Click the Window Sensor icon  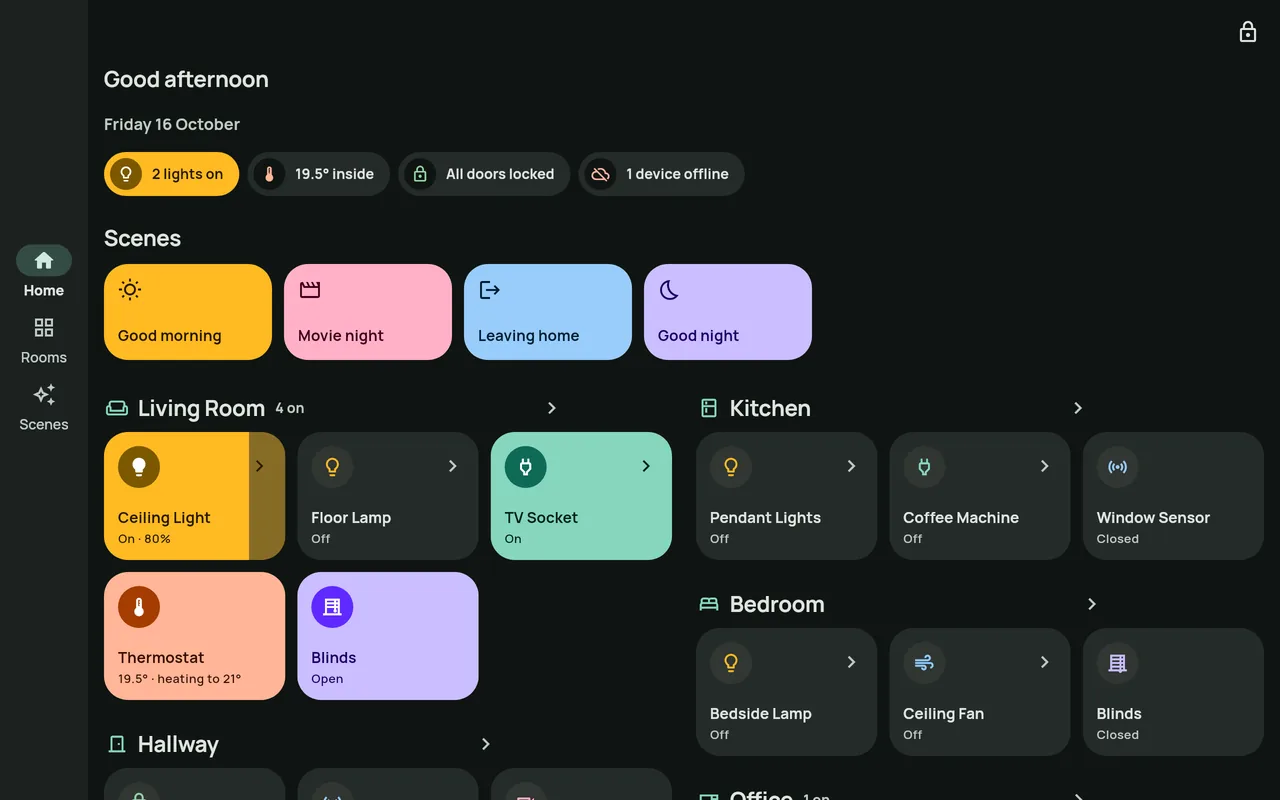click(1118, 466)
